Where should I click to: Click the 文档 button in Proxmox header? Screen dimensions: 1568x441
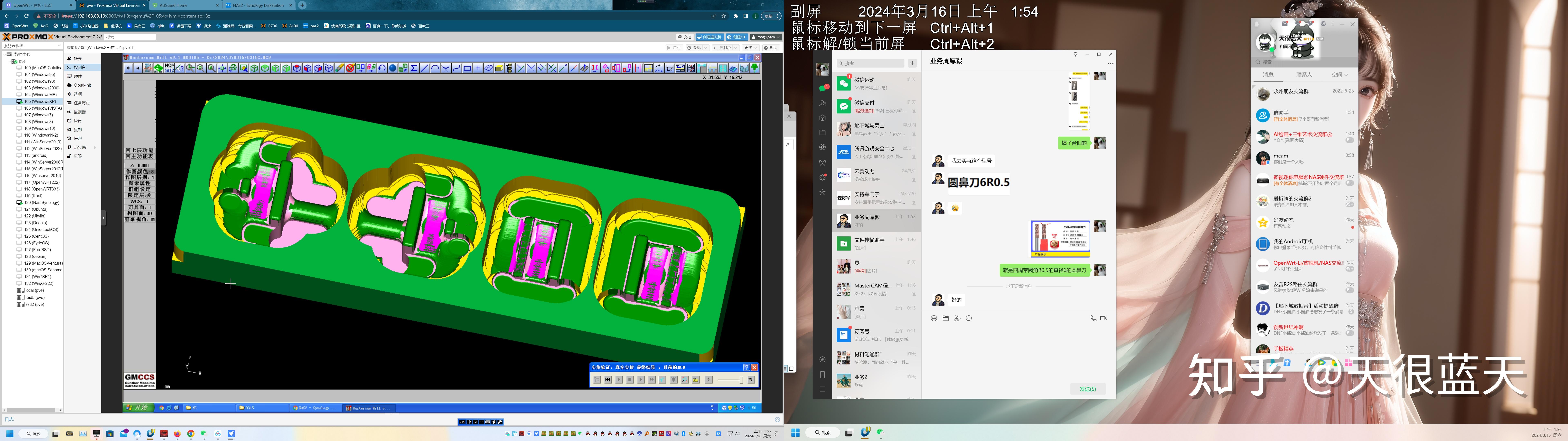(x=685, y=37)
